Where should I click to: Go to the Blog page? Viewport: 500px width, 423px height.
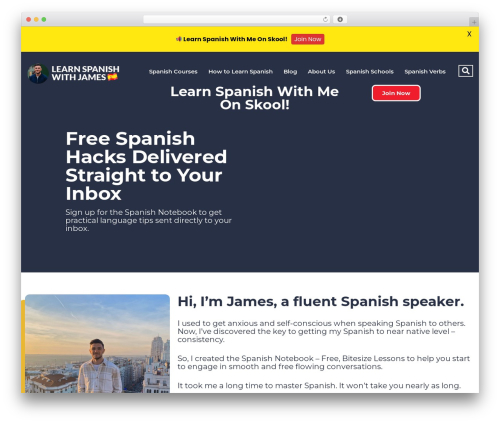point(290,72)
